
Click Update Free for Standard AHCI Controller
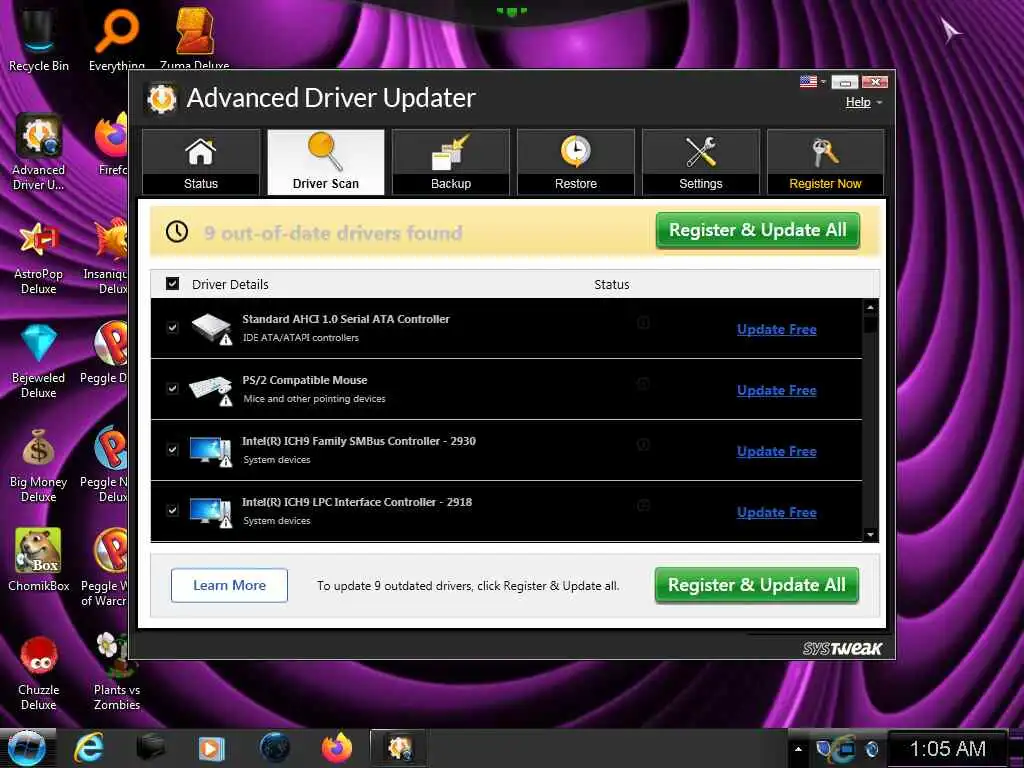click(x=776, y=329)
